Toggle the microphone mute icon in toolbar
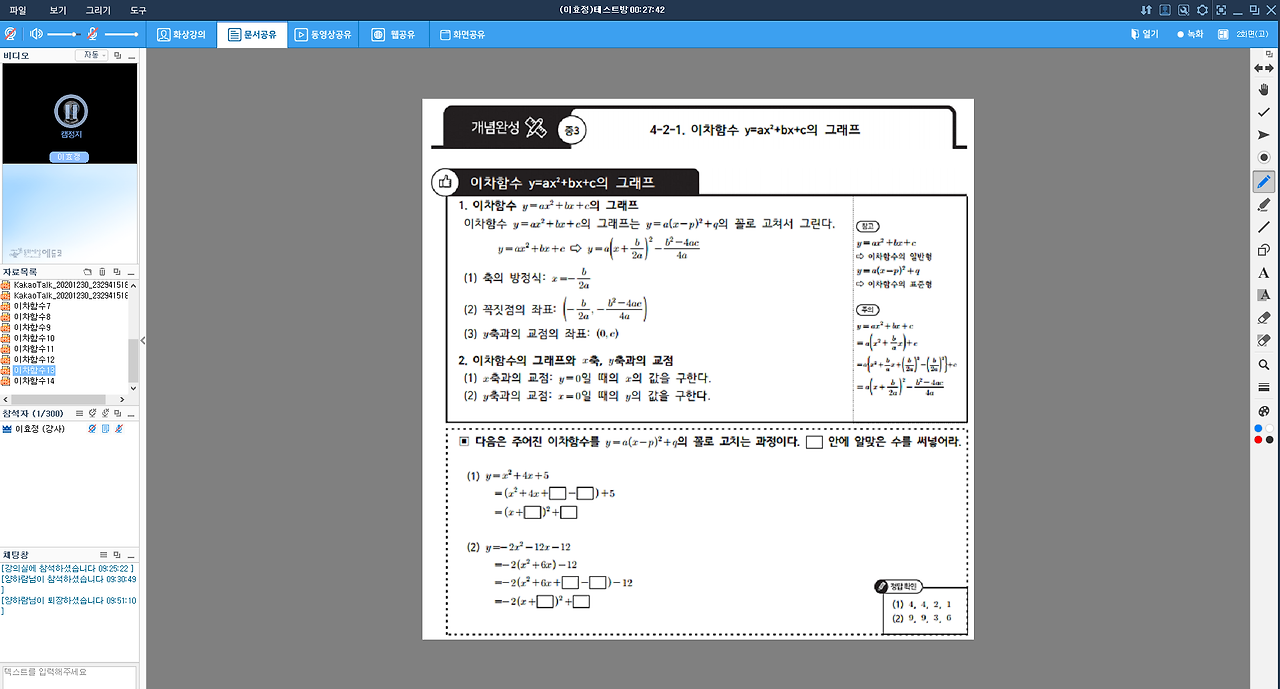Screen dimensions: 1280x689 click(92, 34)
